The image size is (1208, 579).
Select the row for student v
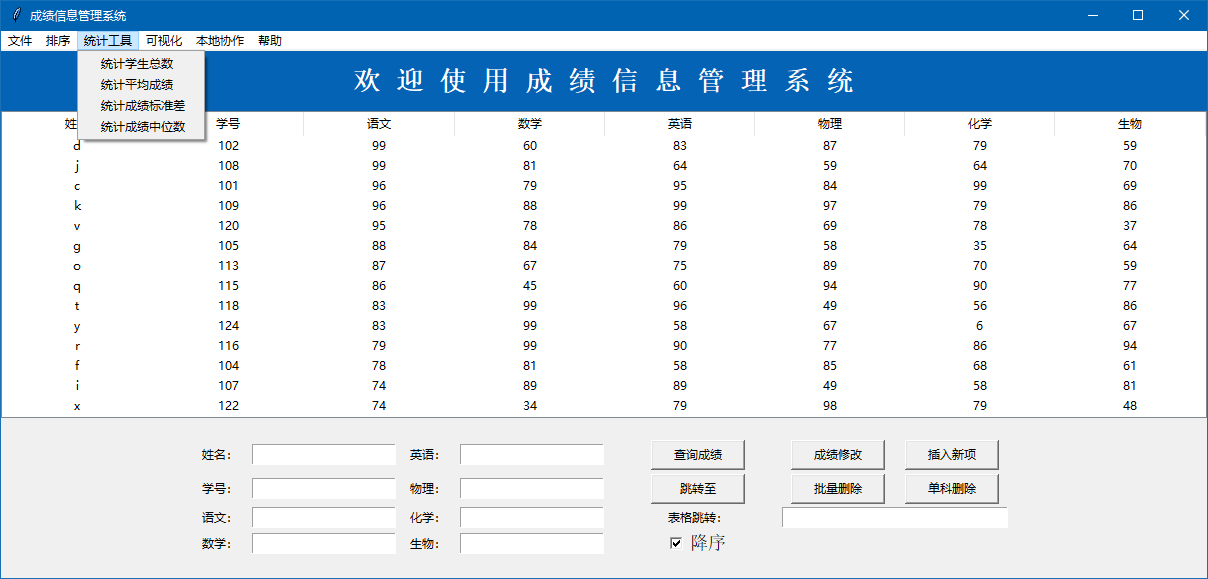pyautogui.click(x=603, y=226)
